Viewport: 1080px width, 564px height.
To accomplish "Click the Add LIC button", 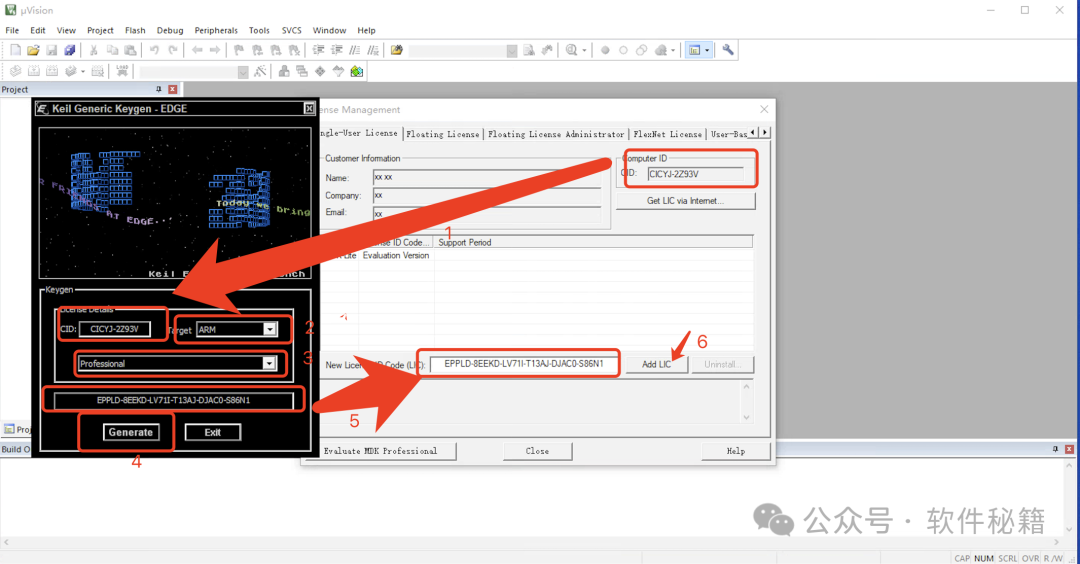I will click(x=656, y=364).
